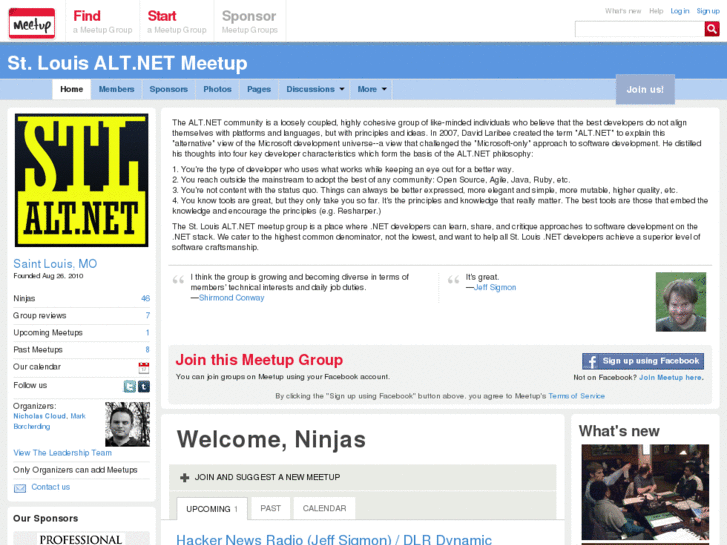Viewport: 727px width, 545px height.
Task: Click the Twitter follow icon
Action: (x=130, y=386)
